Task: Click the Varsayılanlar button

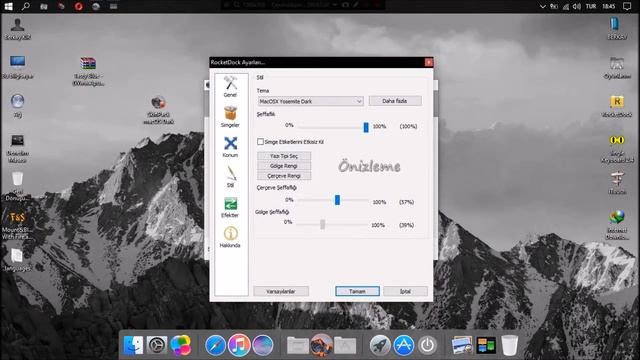Action: [281, 291]
